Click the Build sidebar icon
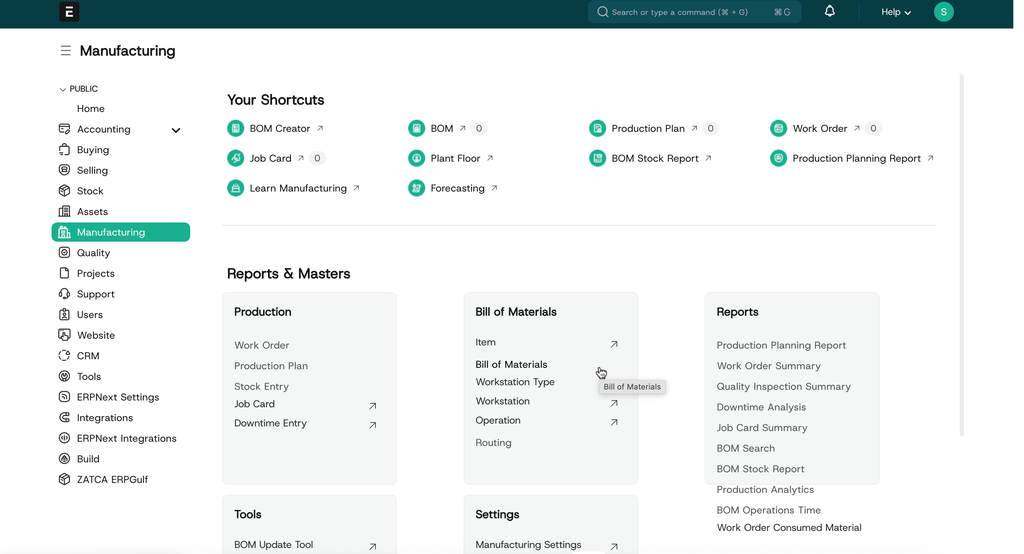The image size is (1024, 554). click(x=64, y=459)
